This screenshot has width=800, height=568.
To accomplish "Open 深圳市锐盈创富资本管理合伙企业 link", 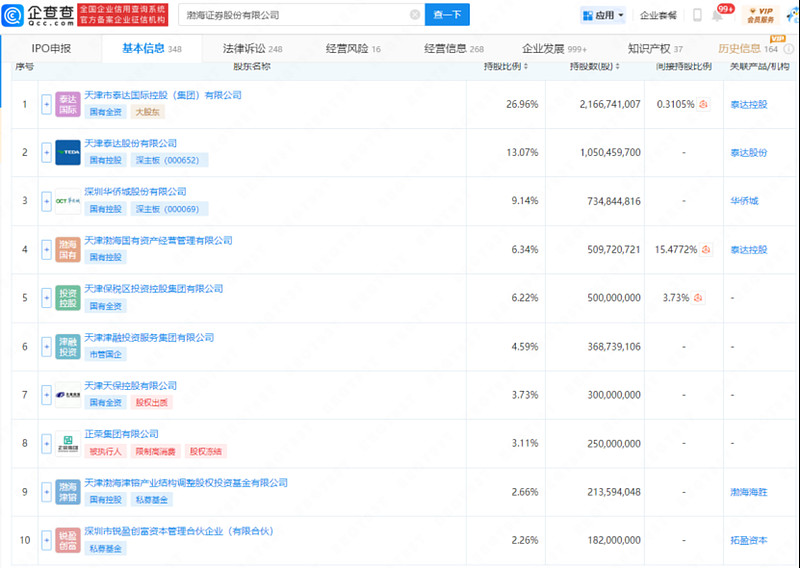I will pos(179,531).
